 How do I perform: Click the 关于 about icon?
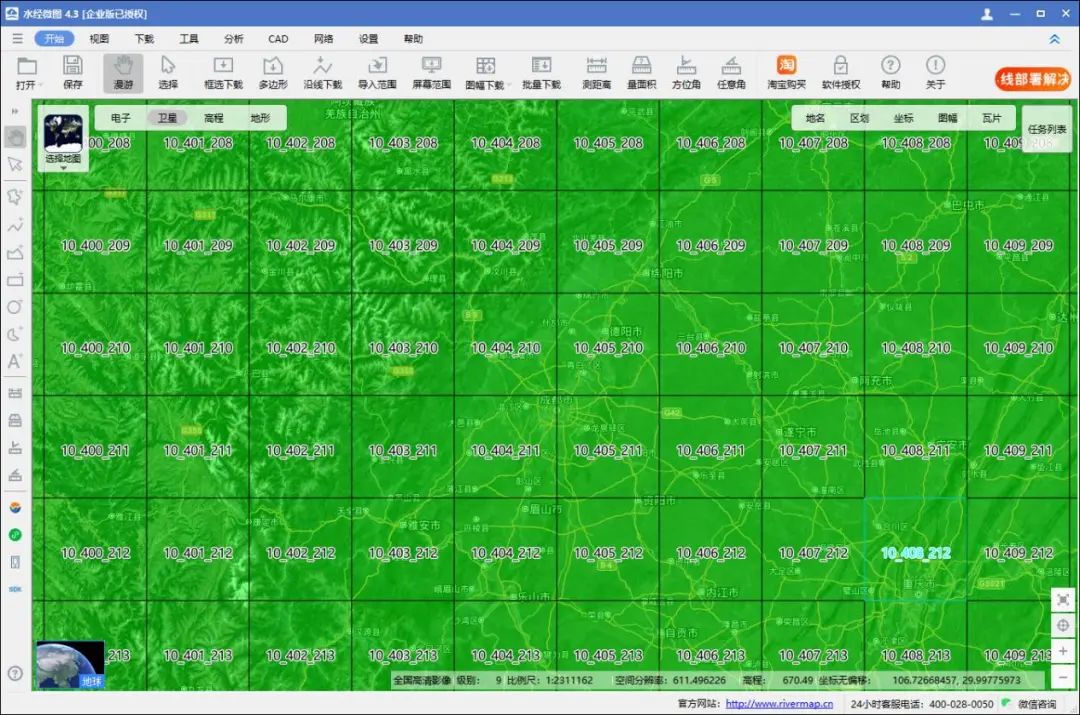(x=935, y=72)
